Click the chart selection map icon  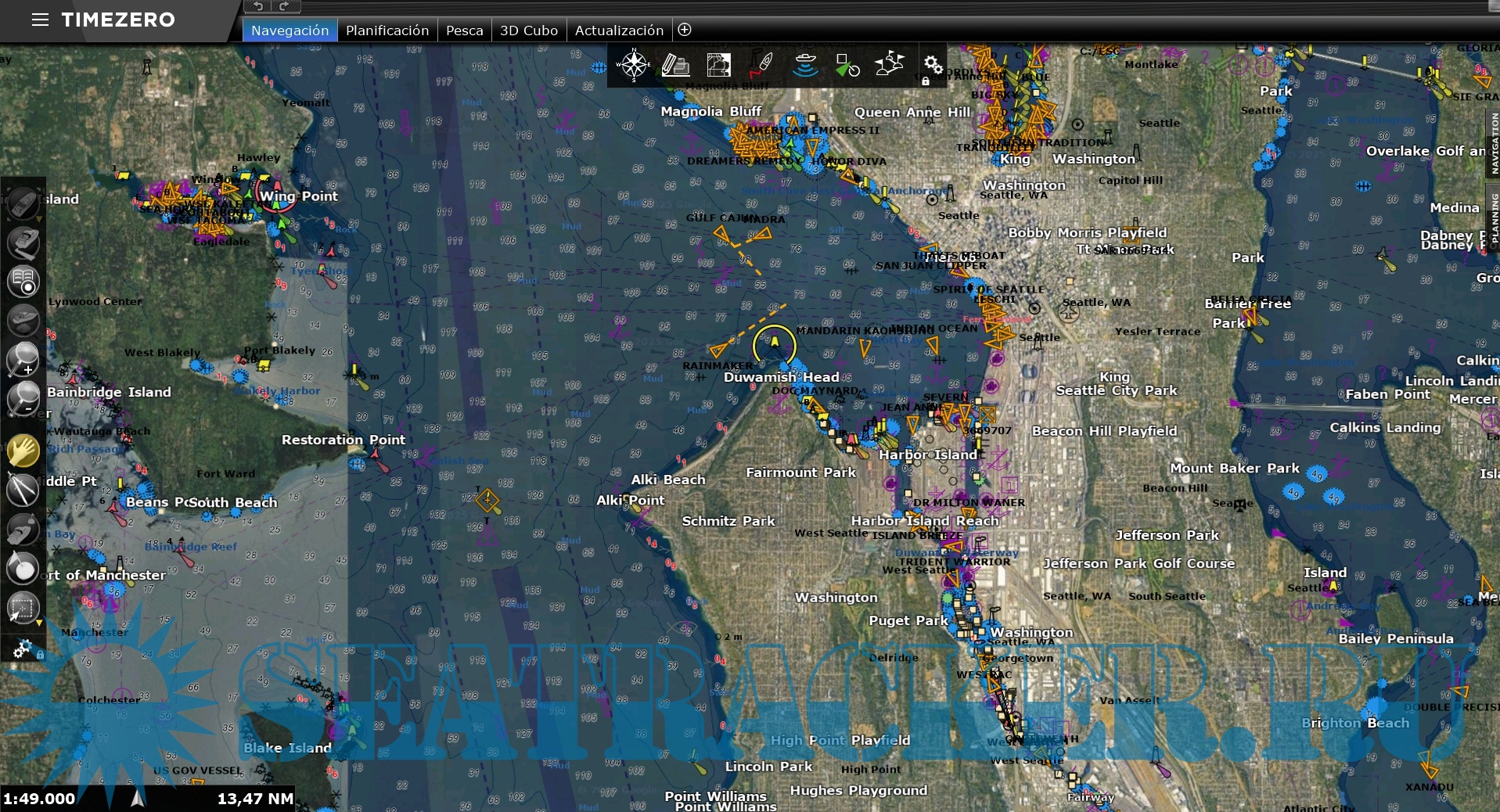tap(718, 66)
